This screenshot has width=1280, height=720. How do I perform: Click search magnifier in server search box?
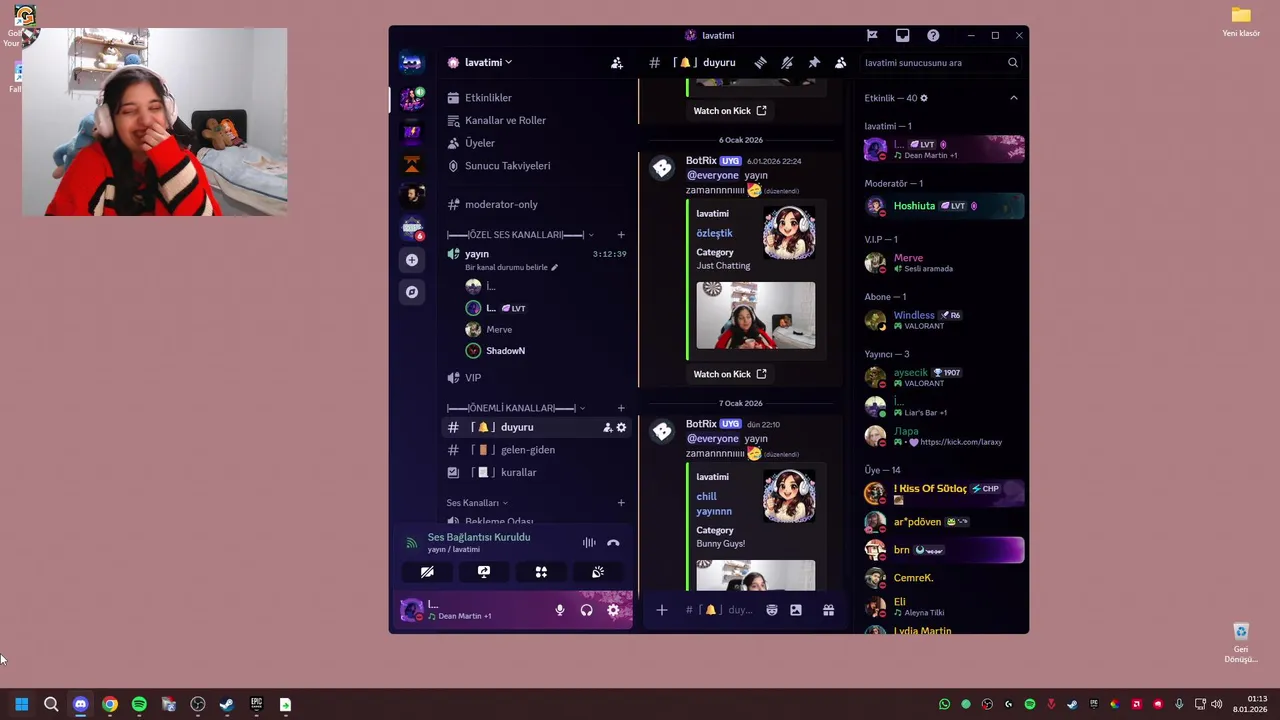pos(1013,62)
